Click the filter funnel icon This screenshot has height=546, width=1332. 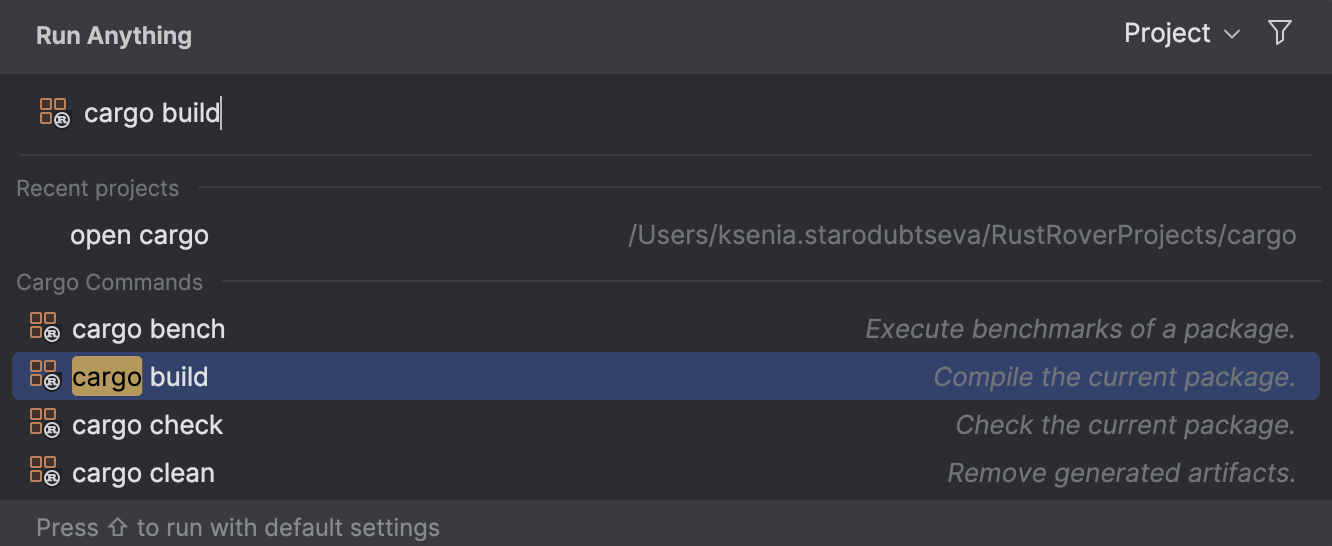coord(1279,33)
